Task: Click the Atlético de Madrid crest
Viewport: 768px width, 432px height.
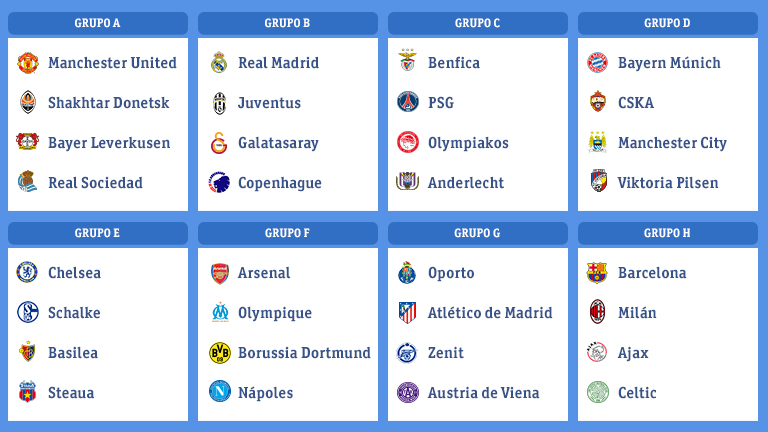Action: point(407,313)
